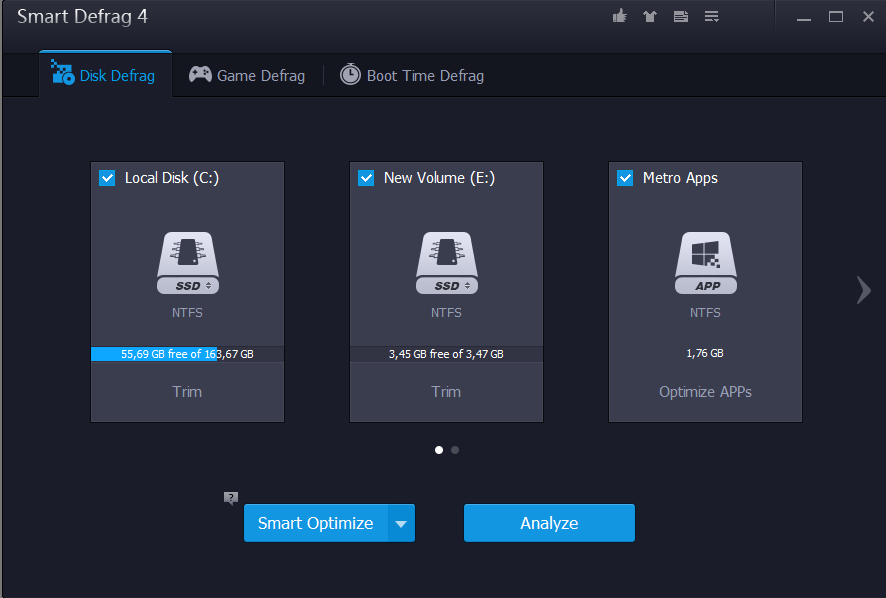Click the Smart Optimize button
This screenshot has height=598, width=886.
[x=316, y=523]
